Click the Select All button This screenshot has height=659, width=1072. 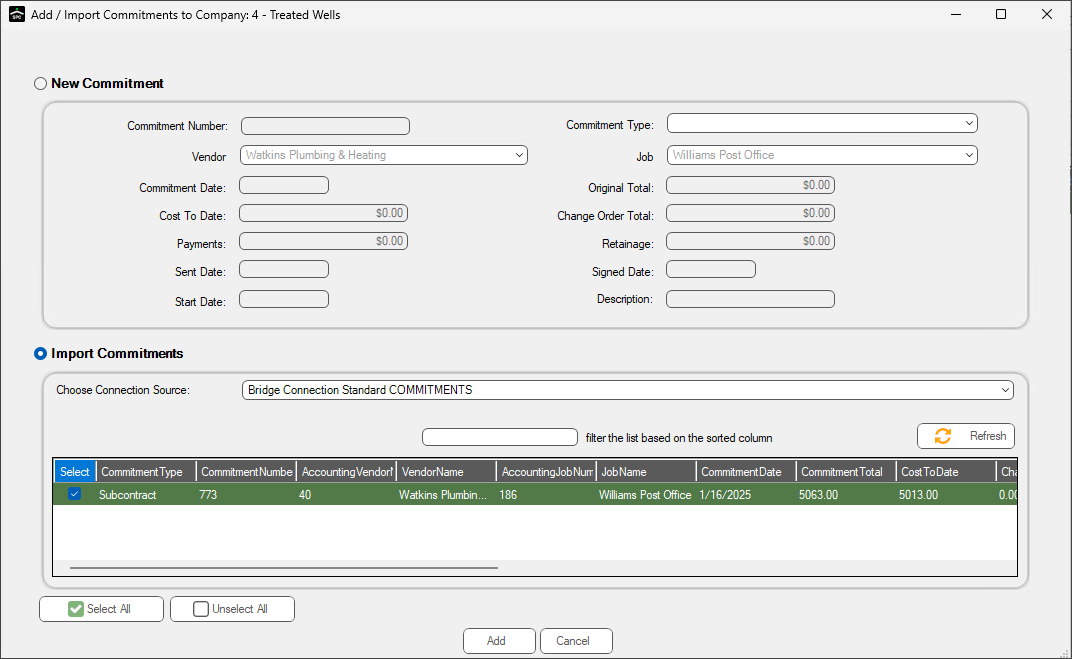pyautogui.click(x=101, y=609)
